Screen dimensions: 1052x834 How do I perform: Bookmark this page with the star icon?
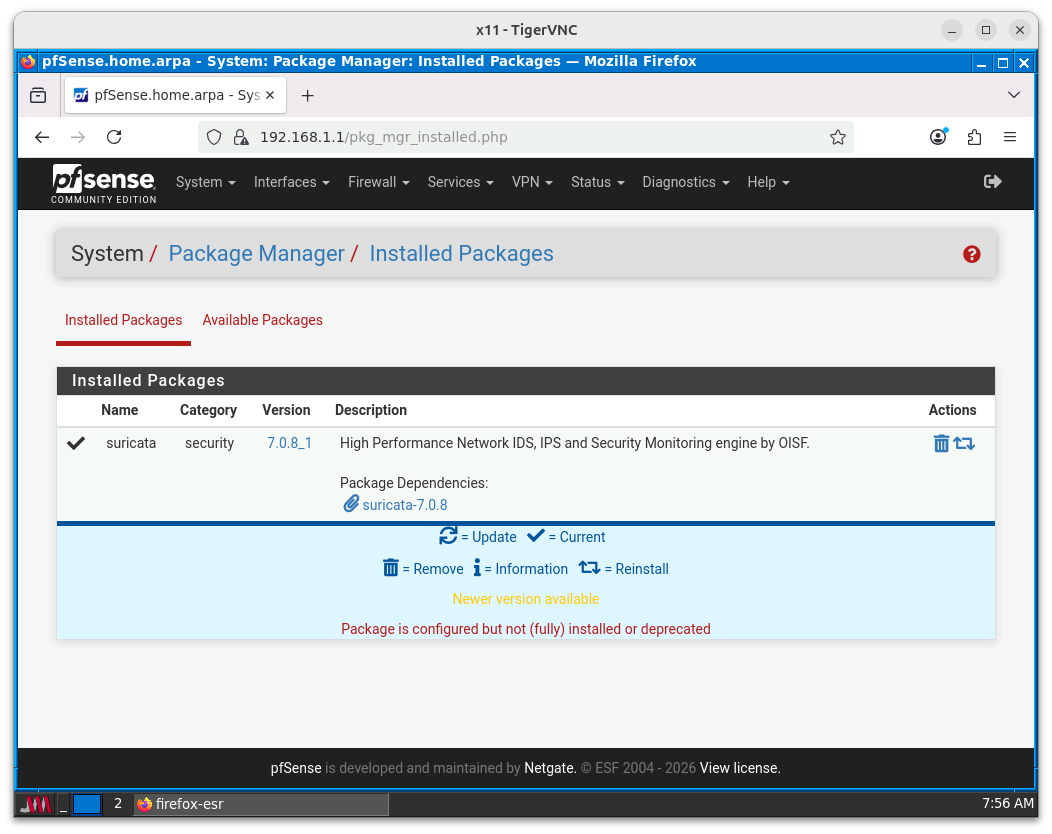click(x=837, y=138)
